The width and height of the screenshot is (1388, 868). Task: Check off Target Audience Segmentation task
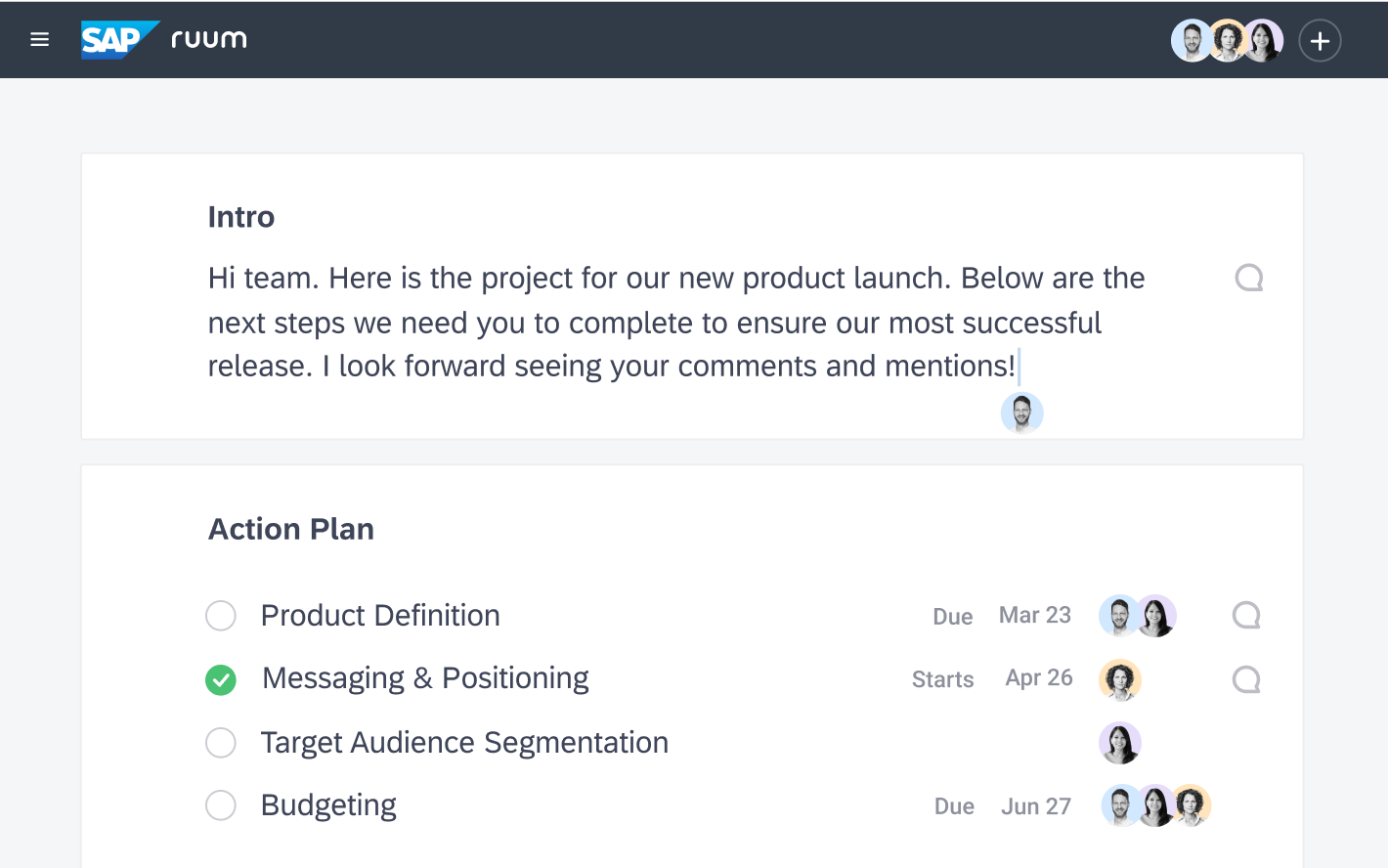coord(221,743)
